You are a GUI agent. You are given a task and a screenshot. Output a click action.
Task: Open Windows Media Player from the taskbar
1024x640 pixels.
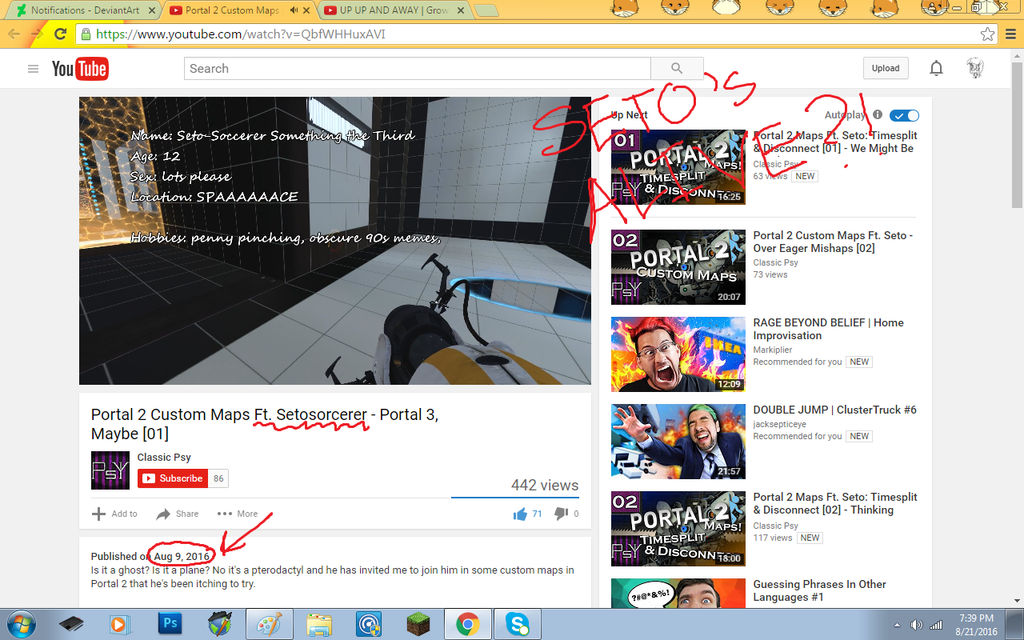click(119, 624)
